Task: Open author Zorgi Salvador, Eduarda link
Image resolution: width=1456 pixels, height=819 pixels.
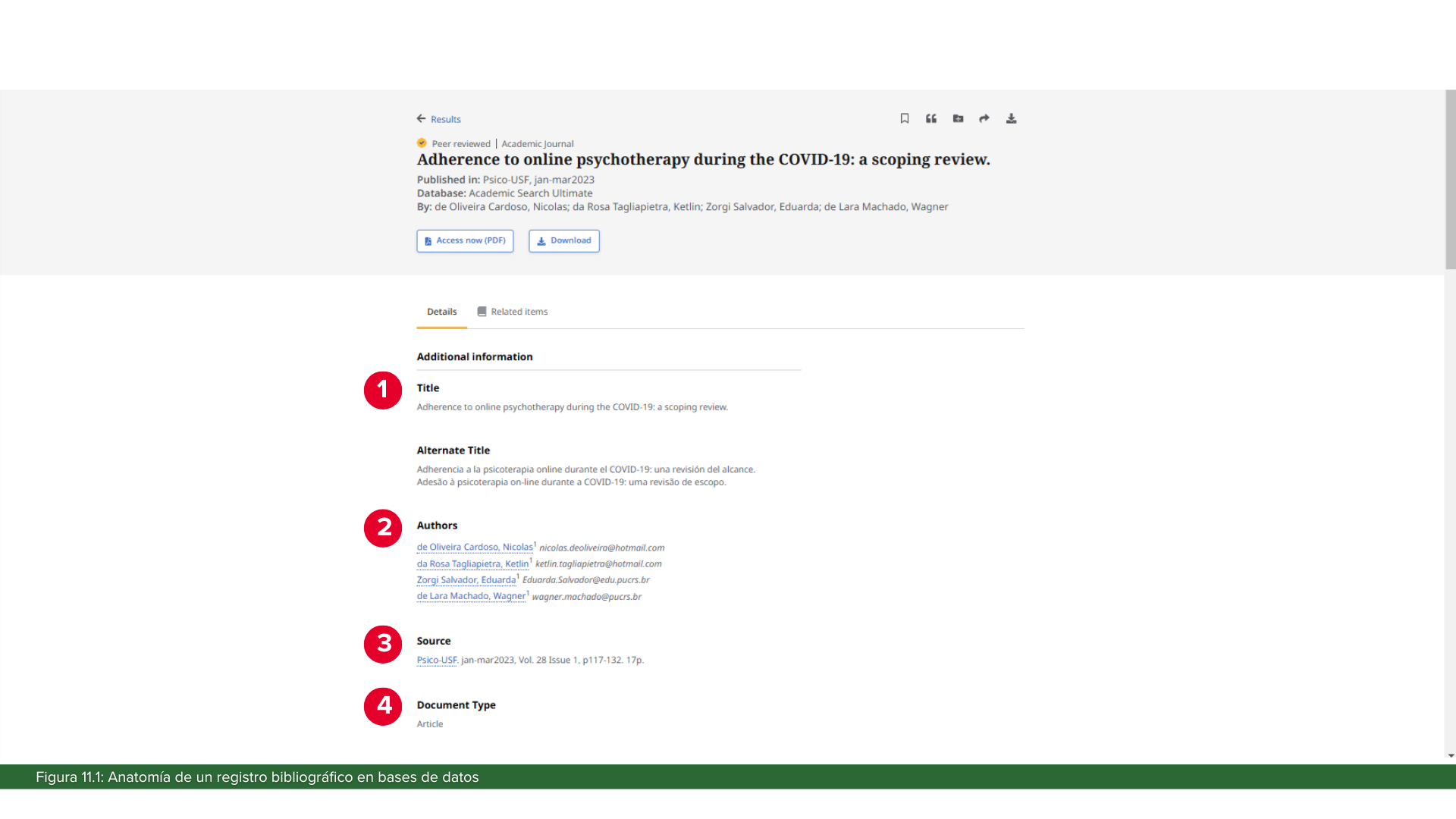Action: pyautogui.click(x=466, y=579)
